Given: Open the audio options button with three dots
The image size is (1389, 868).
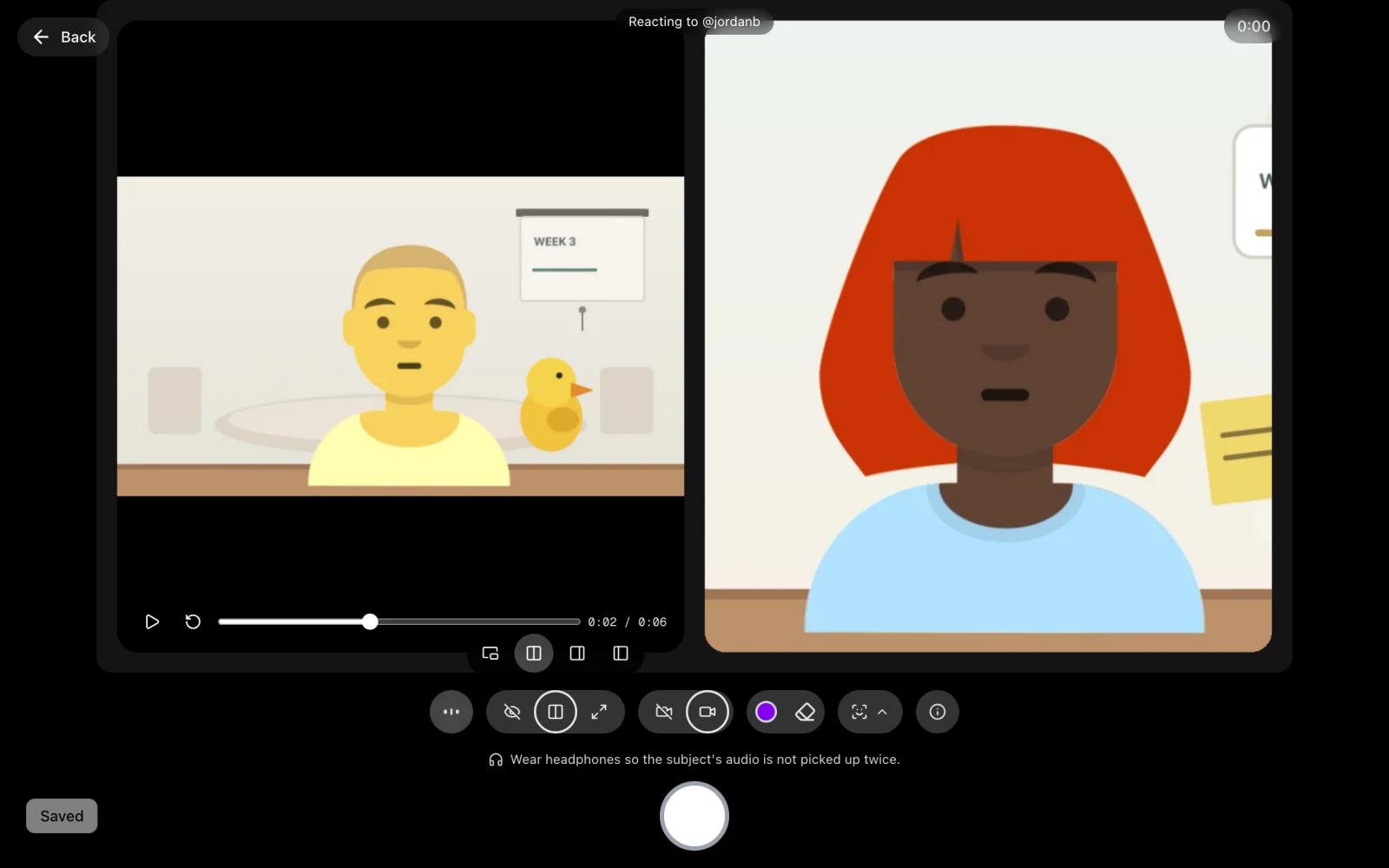Looking at the screenshot, I should [451, 712].
